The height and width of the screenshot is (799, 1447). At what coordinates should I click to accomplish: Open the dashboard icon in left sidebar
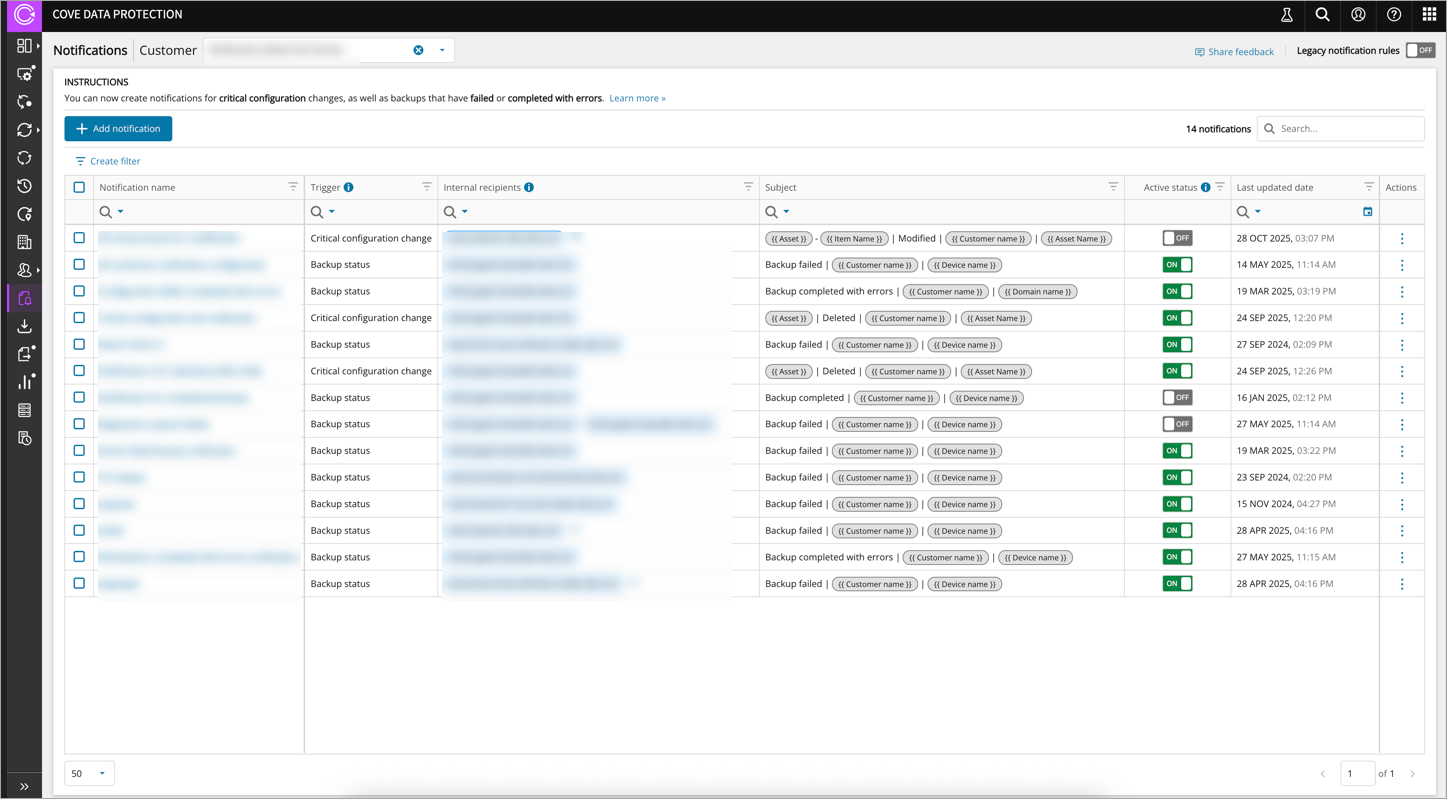click(24, 46)
